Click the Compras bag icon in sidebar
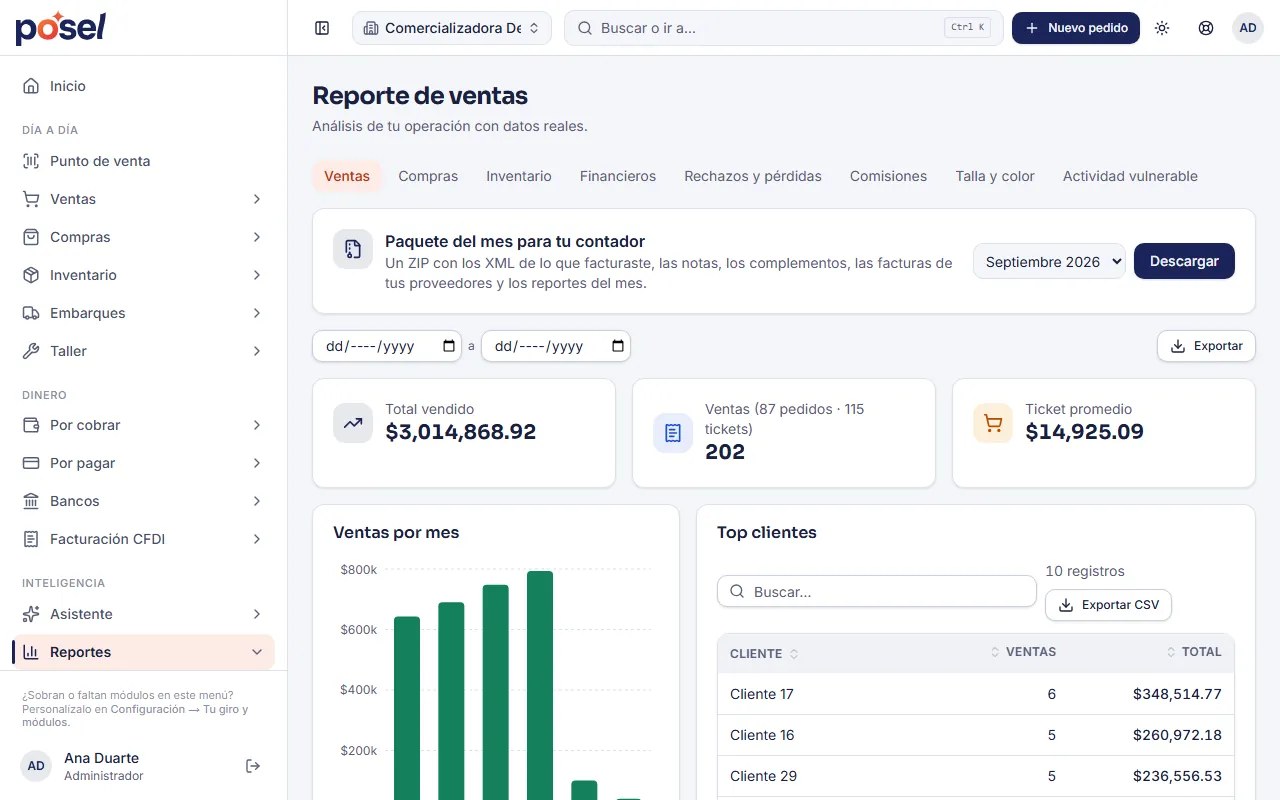This screenshot has height=800, width=1280. coord(32,237)
